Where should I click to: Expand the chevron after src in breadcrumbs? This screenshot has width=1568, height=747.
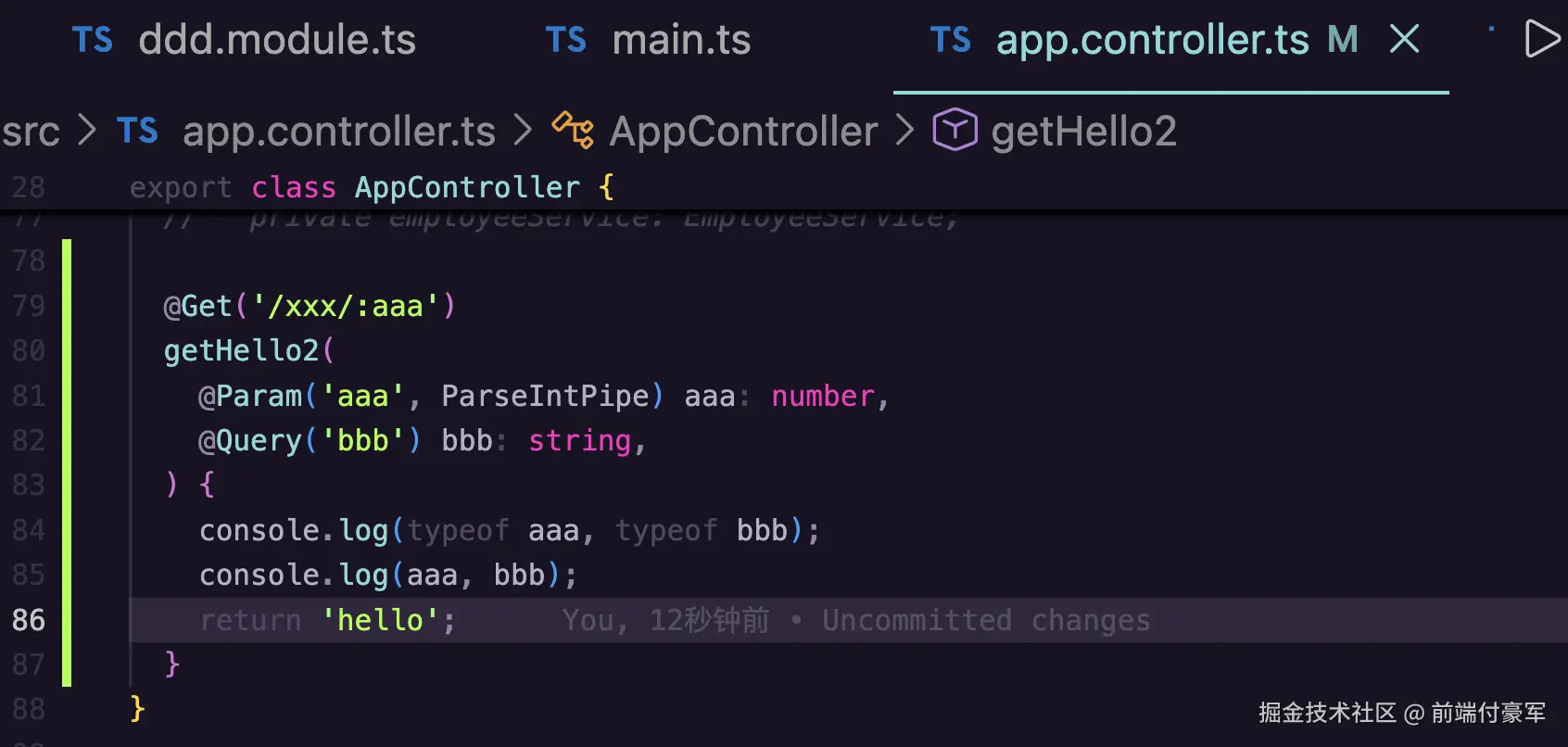(87, 131)
